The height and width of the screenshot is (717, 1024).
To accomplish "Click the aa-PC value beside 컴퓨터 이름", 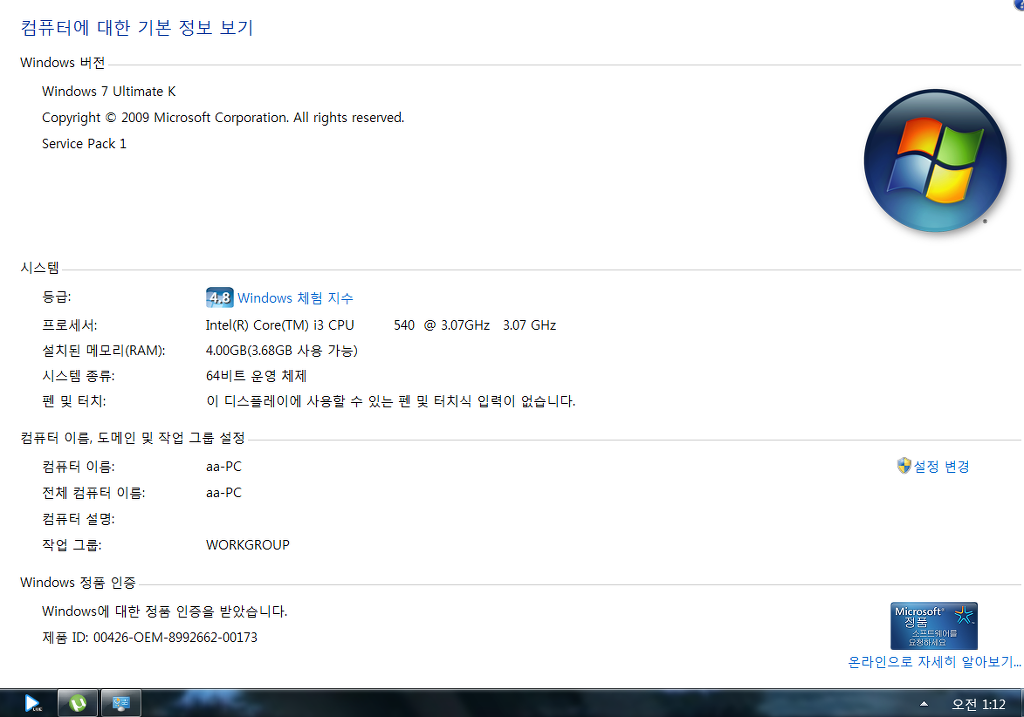I will pyautogui.click(x=223, y=466).
